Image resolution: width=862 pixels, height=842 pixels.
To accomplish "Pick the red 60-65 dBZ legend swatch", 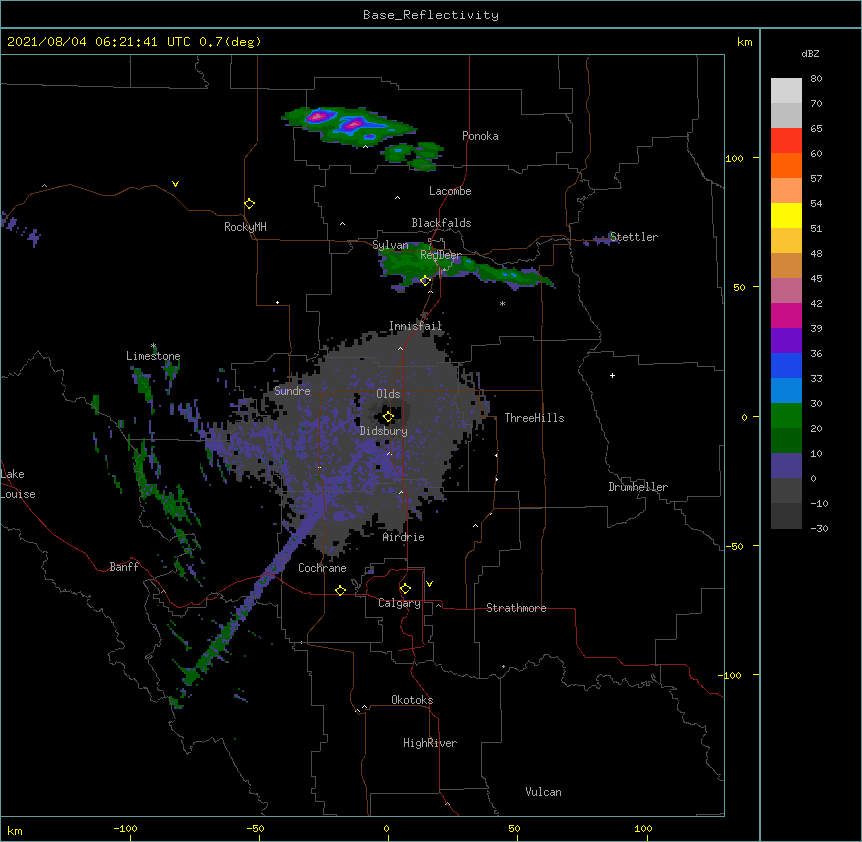I will tap(786, 141).
